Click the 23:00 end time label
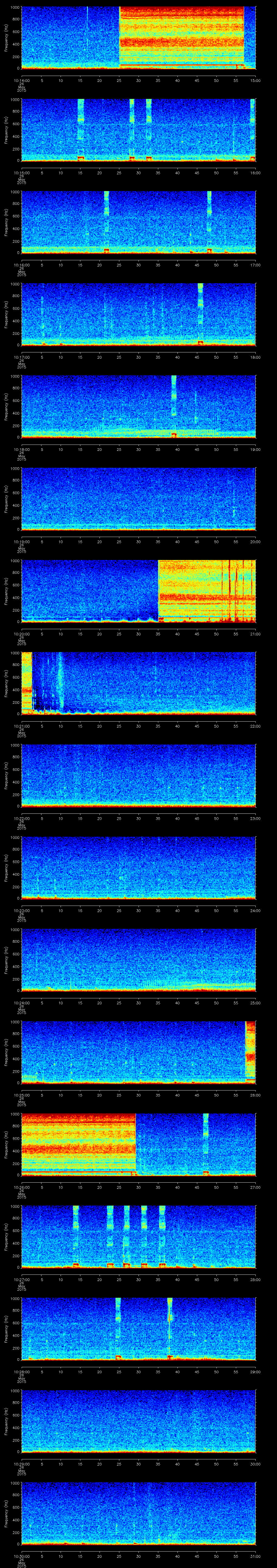Viewport: 277px width, 1568px height. [x=255, y=818]
